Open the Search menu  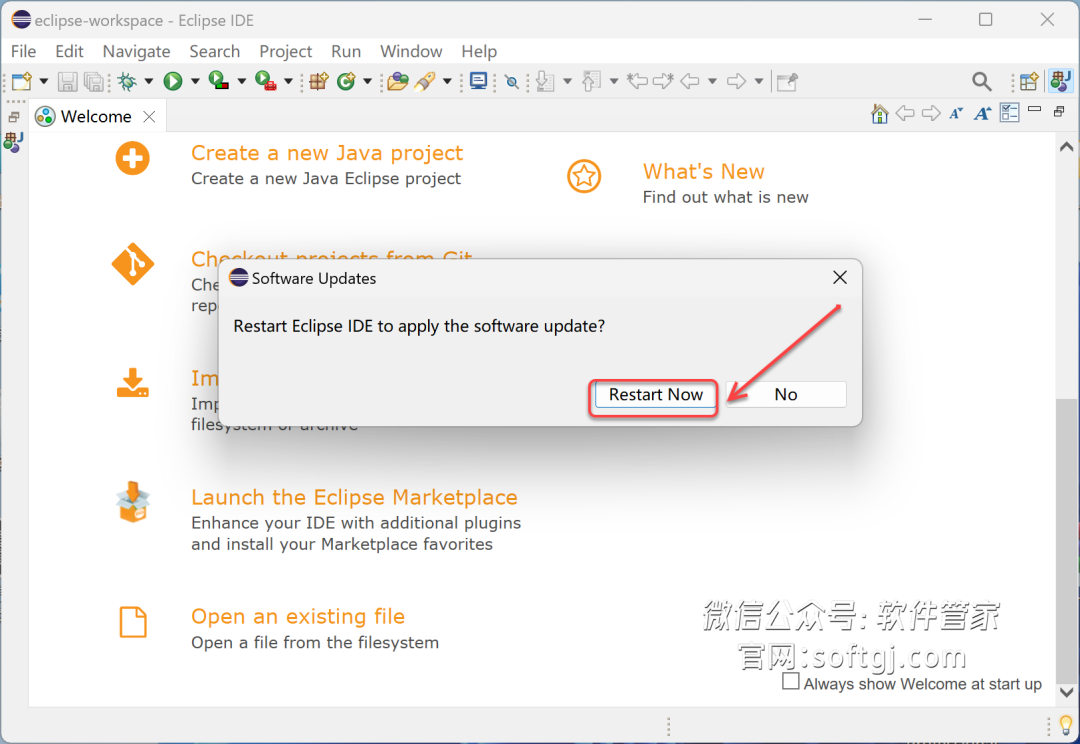click(x=215, y=52)
